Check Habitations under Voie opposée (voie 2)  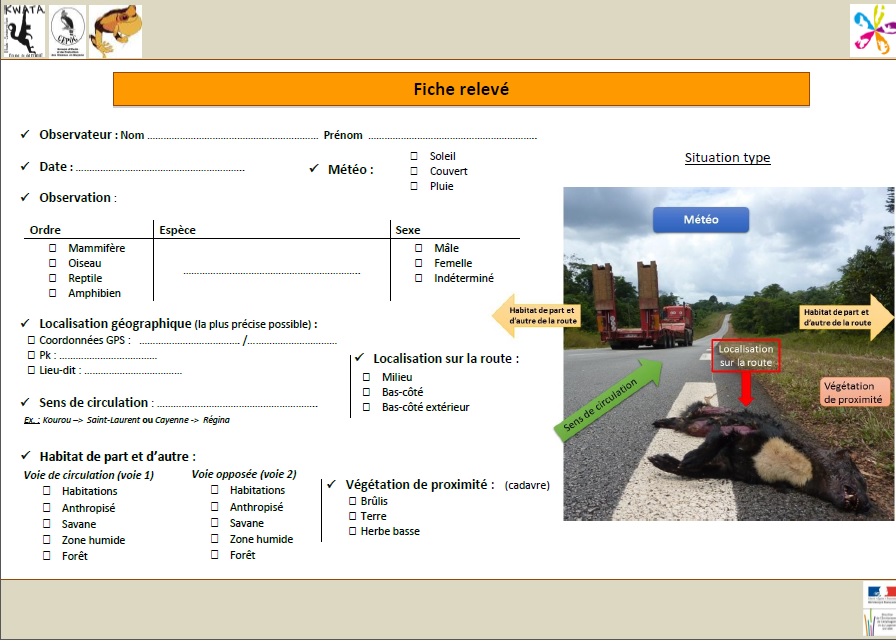tap(215, 490)
